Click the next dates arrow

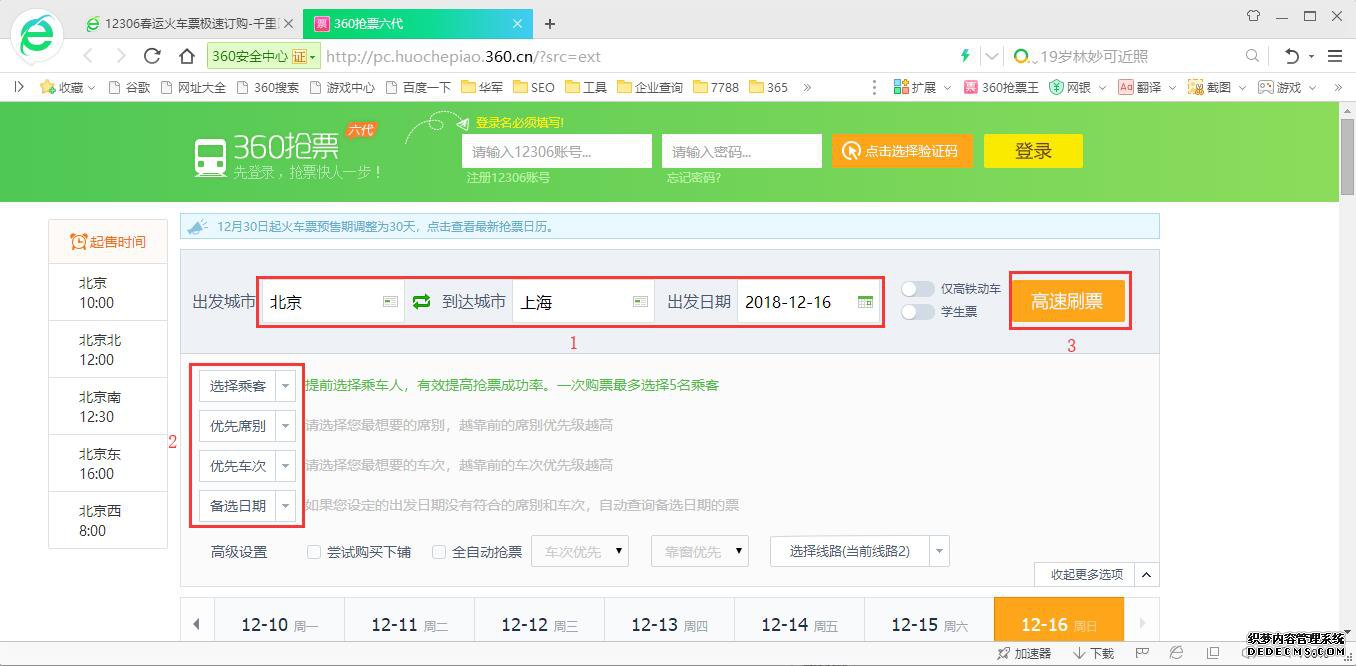(x=1142, y=624)
